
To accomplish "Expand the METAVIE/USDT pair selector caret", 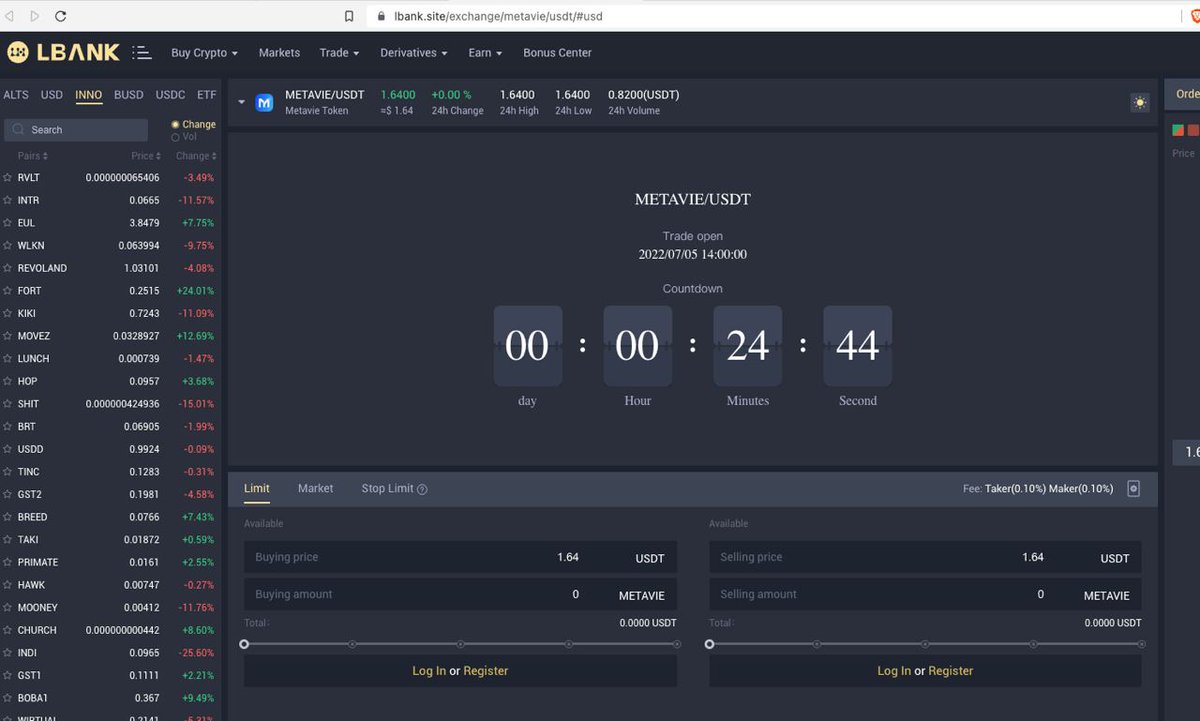I will [x=240, y=102].
